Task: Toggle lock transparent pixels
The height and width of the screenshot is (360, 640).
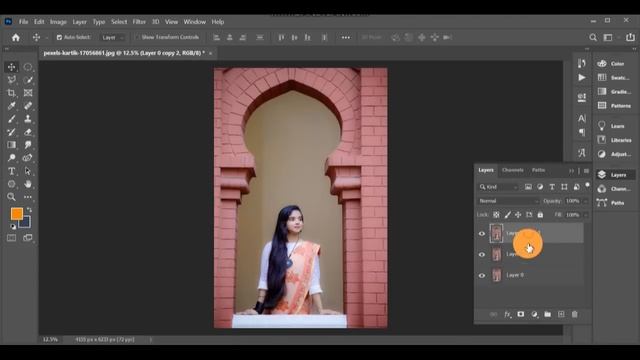Action: [496, 215]
